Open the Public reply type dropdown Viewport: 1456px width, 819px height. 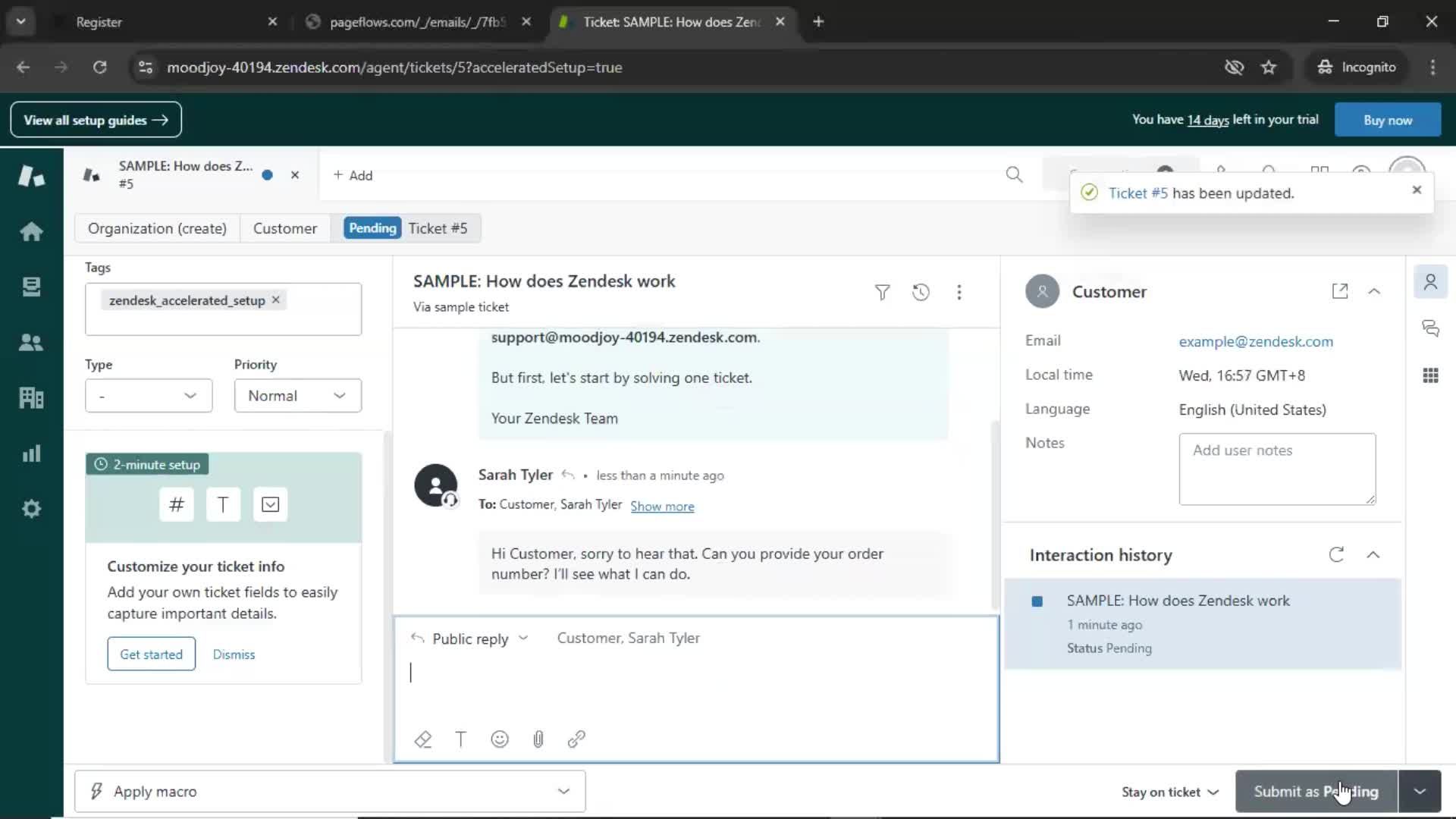pyautogui.click(x=469, y=639)
